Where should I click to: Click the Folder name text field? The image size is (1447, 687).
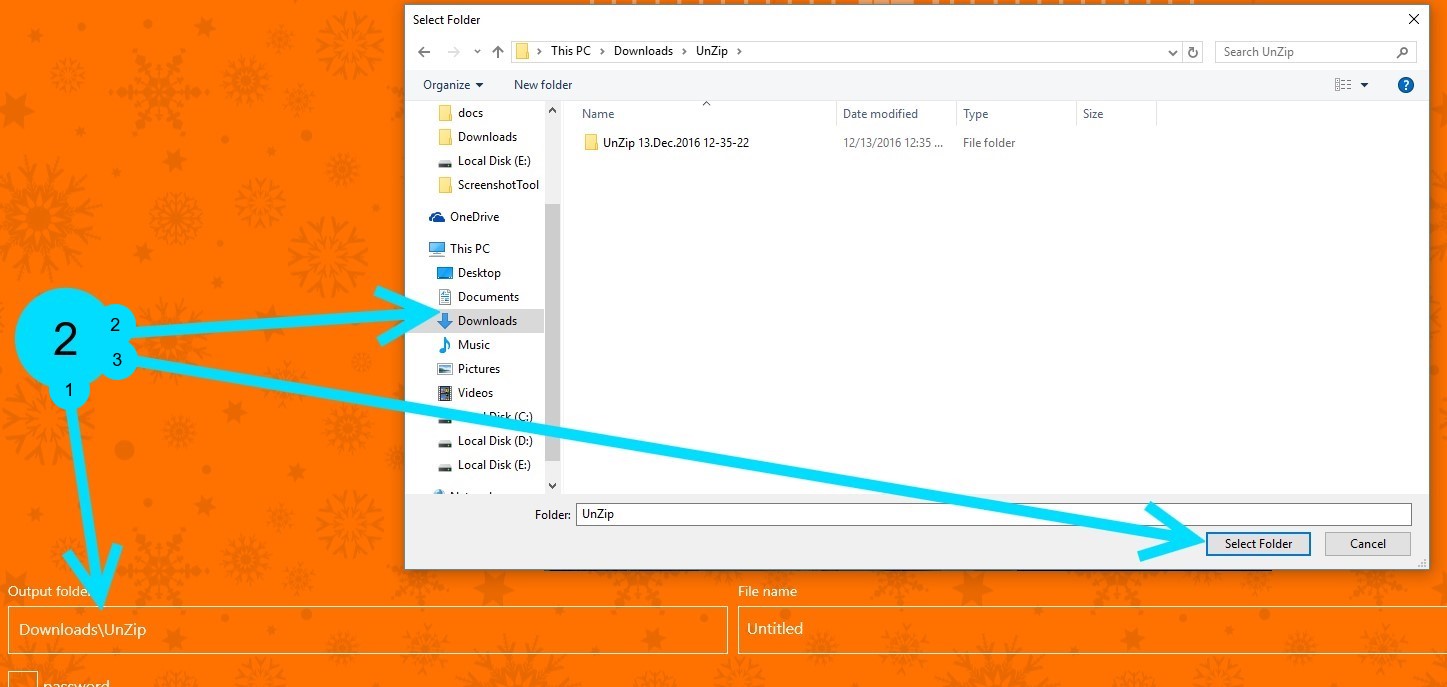click(x=994, y=514)
